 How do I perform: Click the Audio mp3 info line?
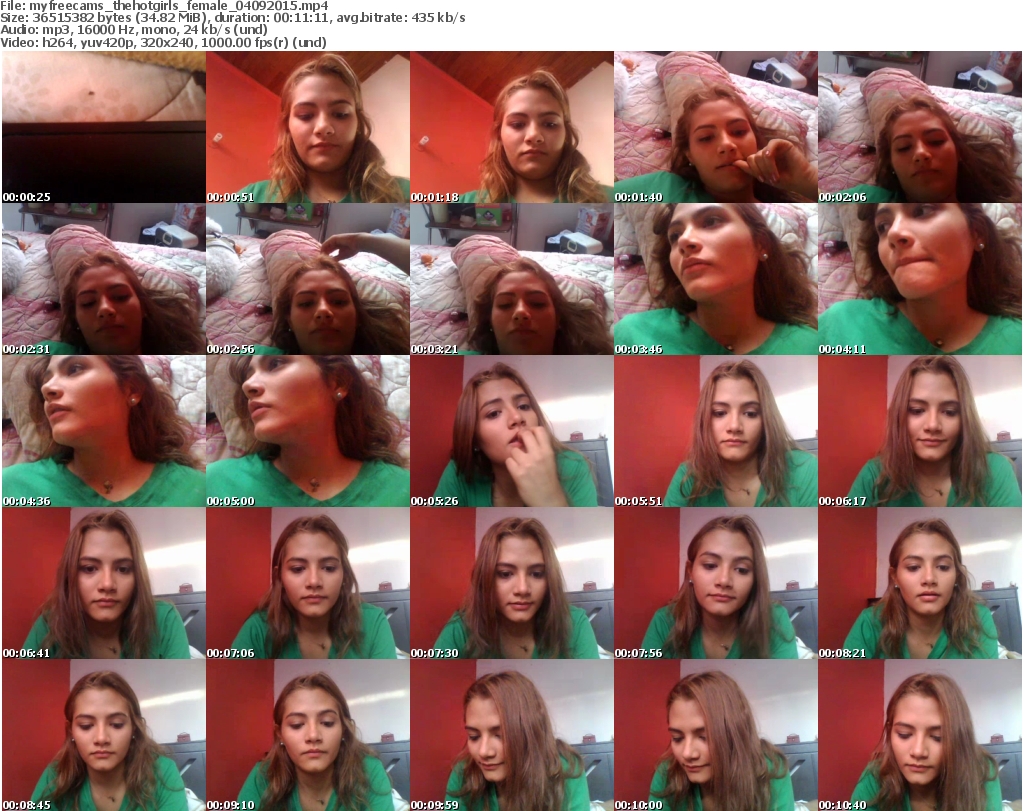pyautogui.click(x=134, y=30)
